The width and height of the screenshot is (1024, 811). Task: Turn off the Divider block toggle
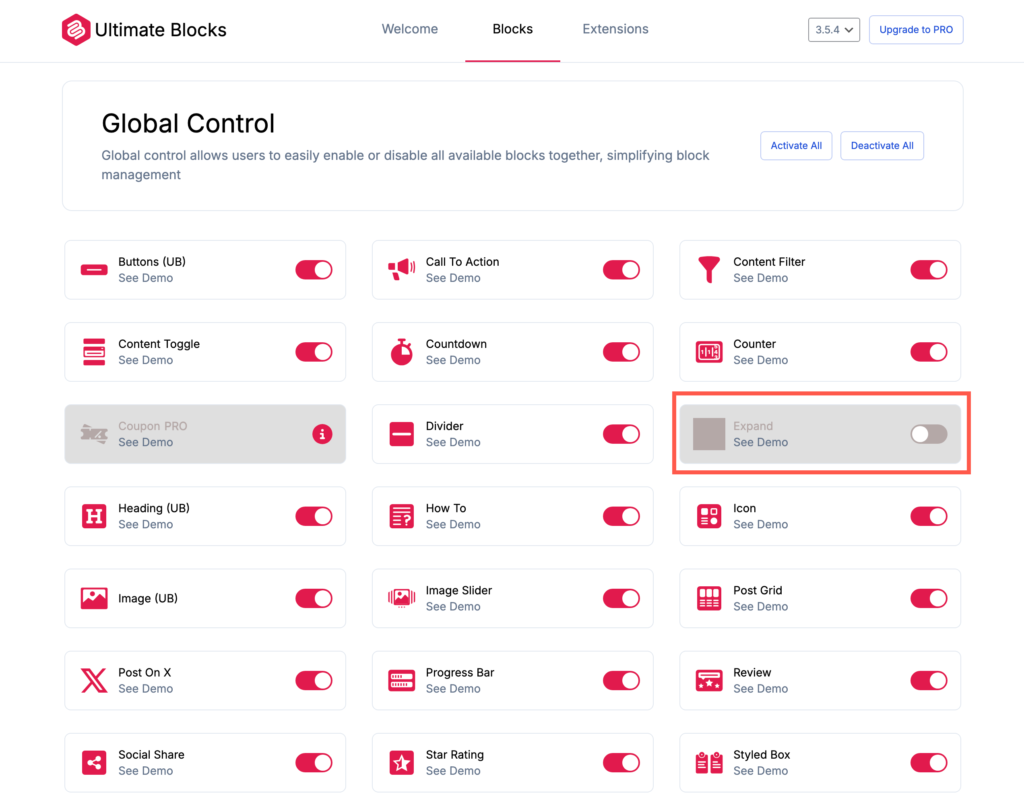coord(621,434)
